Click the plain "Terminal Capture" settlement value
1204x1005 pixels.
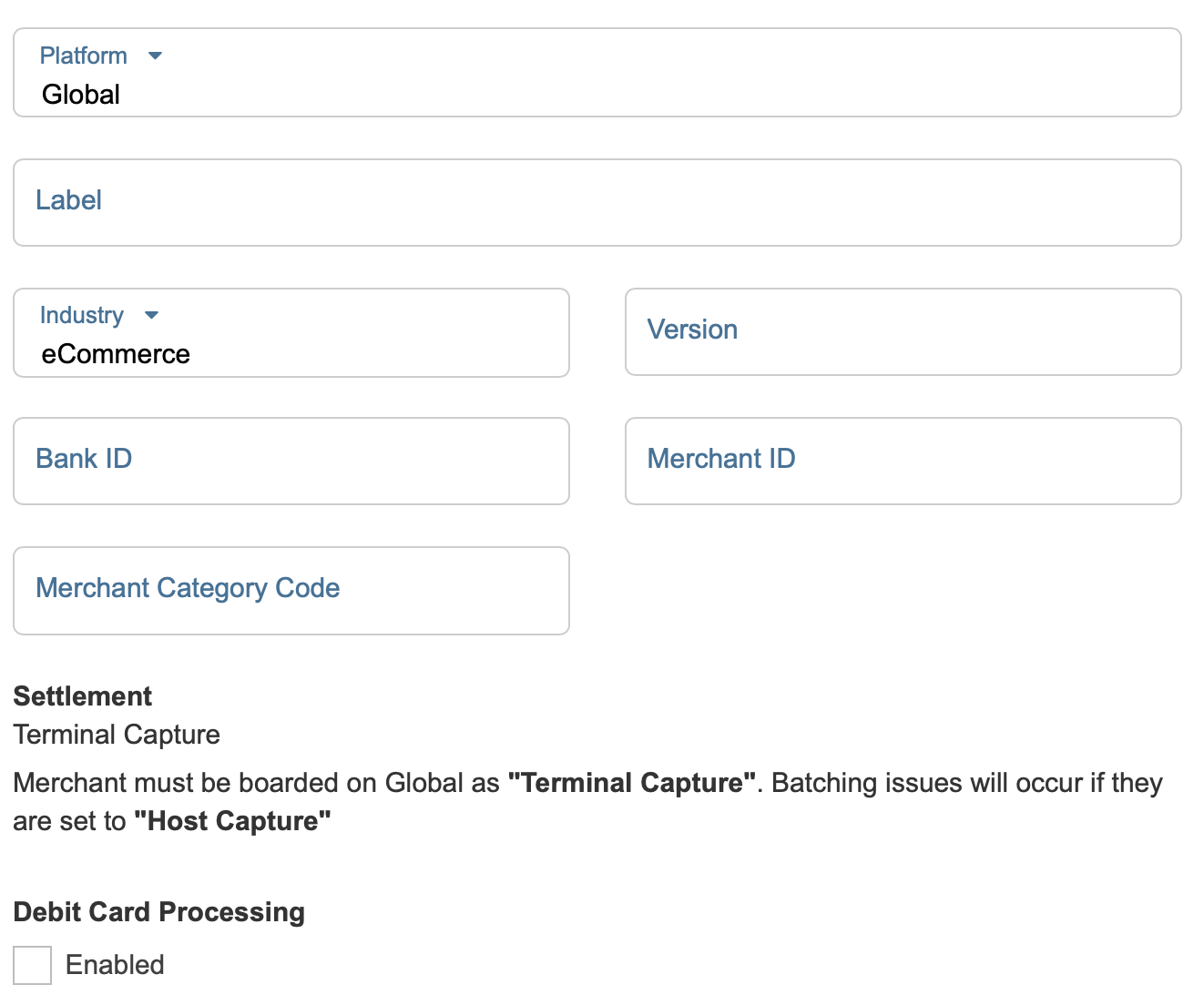click(x=117, y=735)
